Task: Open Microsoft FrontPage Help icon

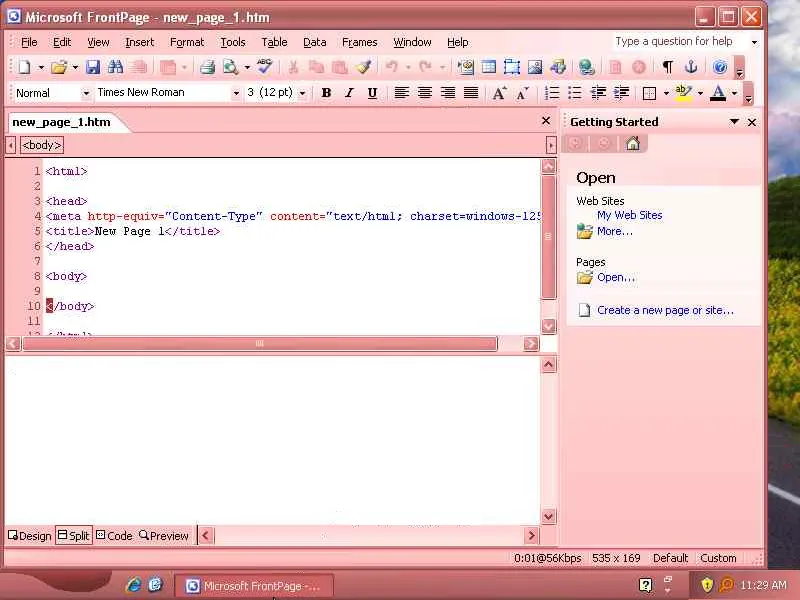Action: 719,67
